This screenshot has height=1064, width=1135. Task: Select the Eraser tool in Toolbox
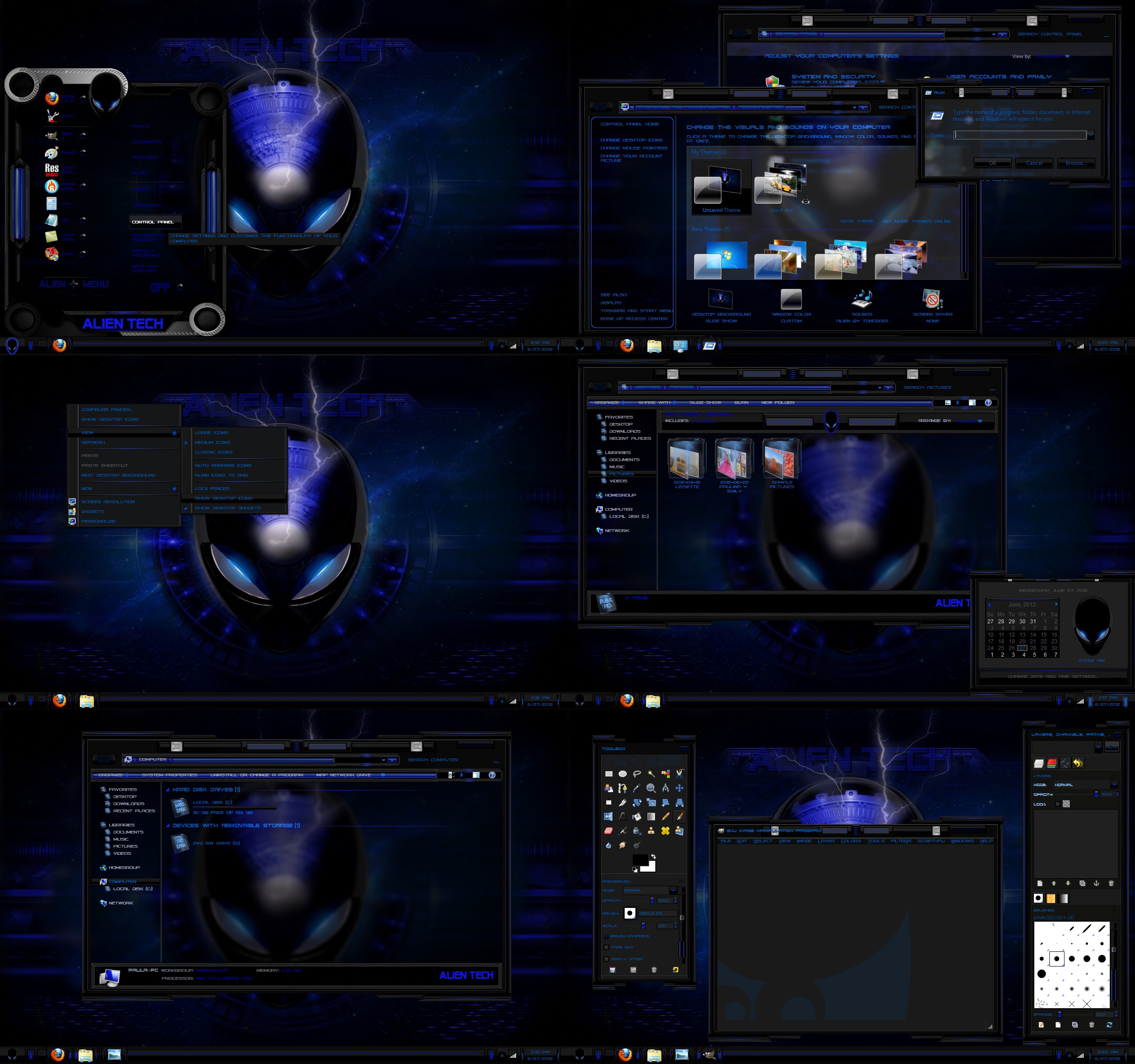pos(609,830)
